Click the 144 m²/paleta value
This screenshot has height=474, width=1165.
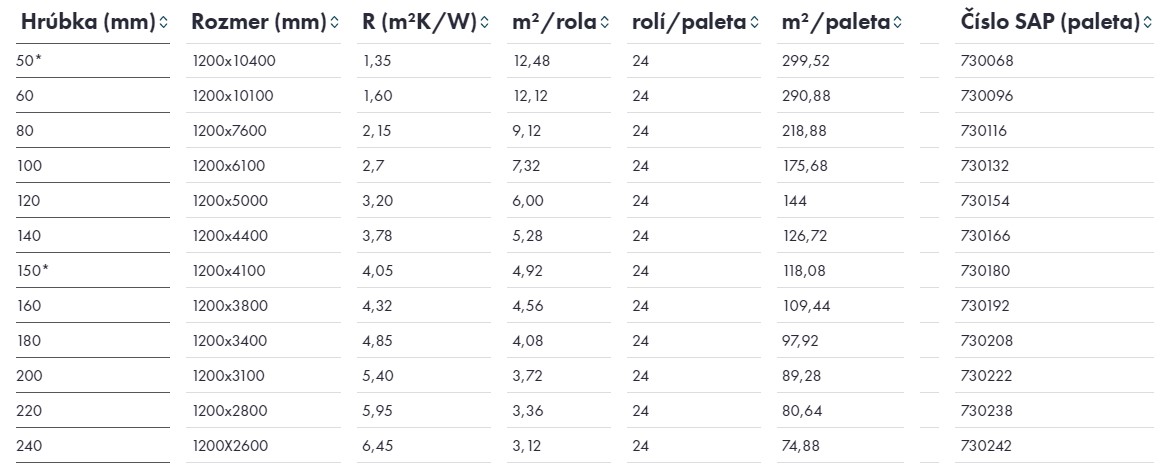pos(794,201)
